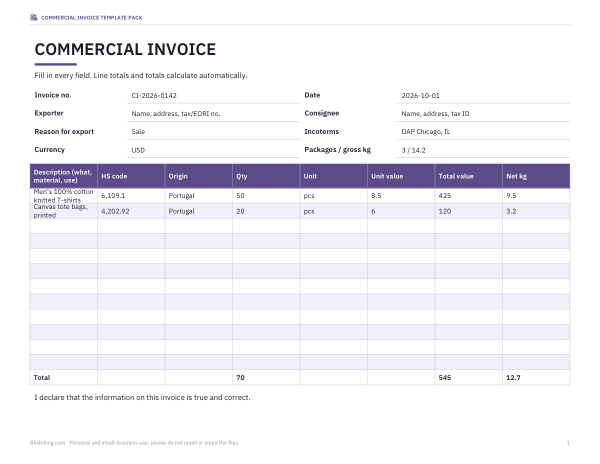Click the "Invoice no." label
Image resolution: width=600 pixels, height=464 pixels.
[x=53, y=95]
